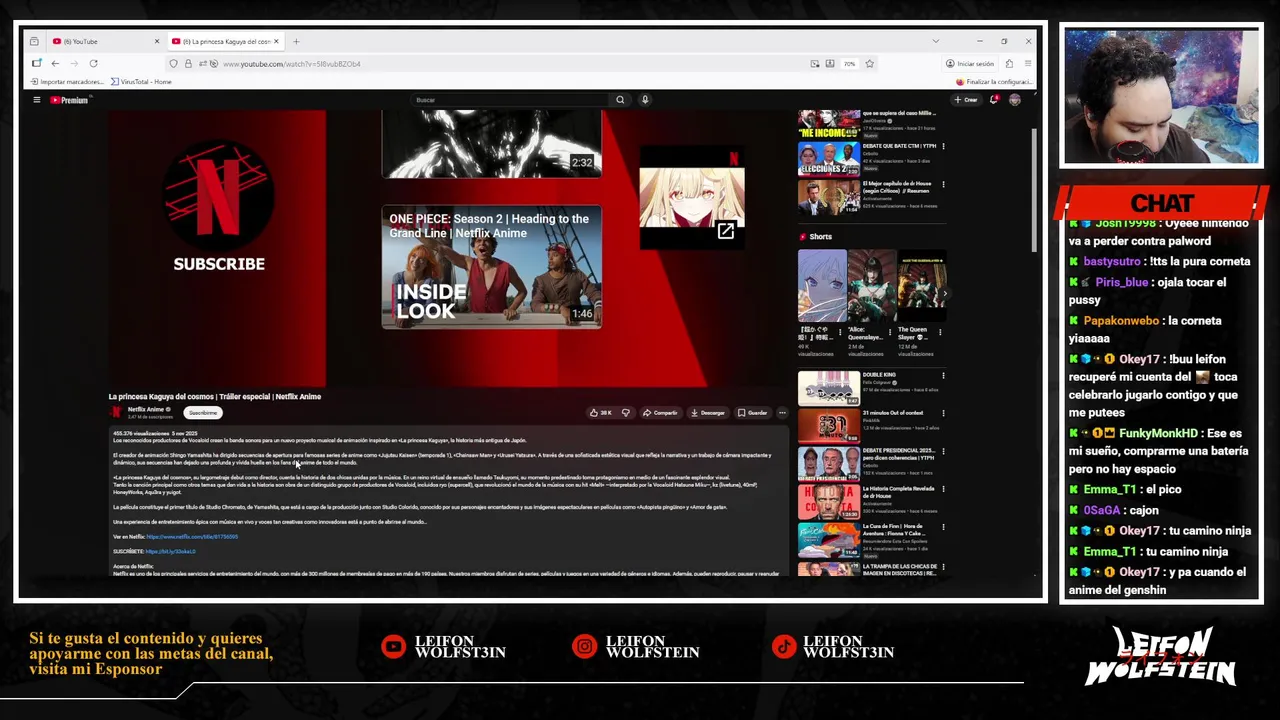The image size is (1280, 720).
Task: Open the tab list dropdown arrow
Action: (935, 41)
